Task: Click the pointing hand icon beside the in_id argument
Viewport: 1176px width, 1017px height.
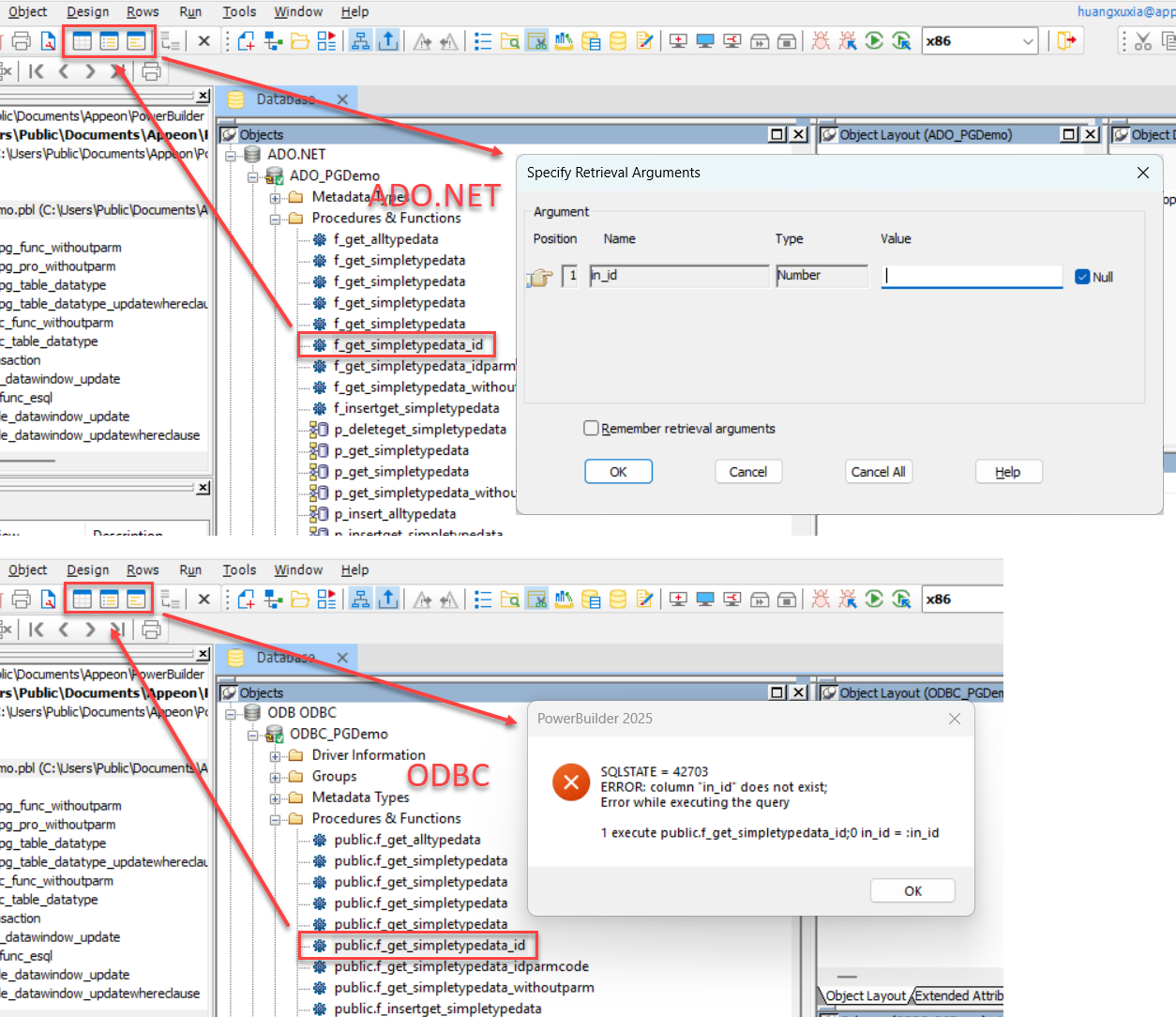Action: pos(540,277)
